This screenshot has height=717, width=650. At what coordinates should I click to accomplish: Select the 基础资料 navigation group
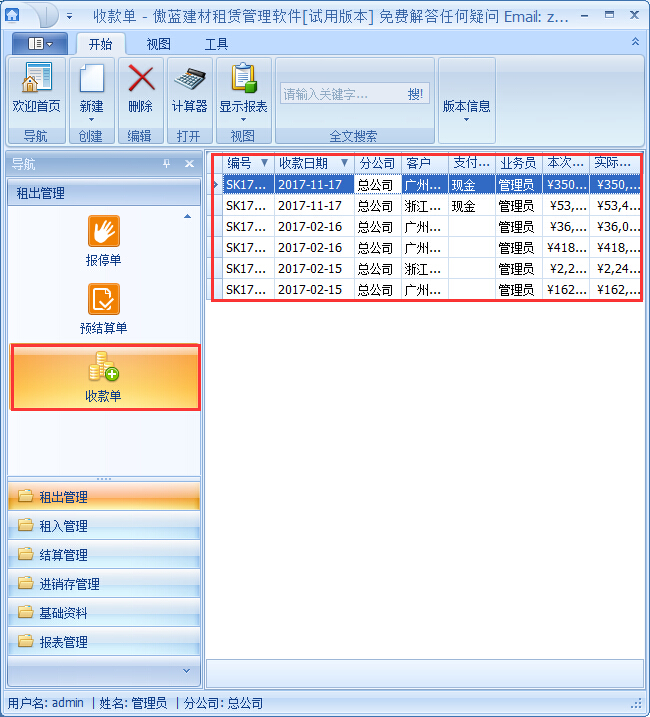click(104, 613)
